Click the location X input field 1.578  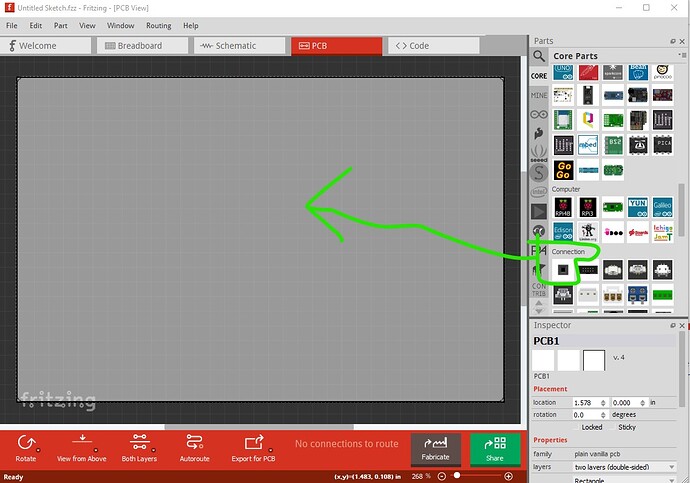(x=585, y=402)
